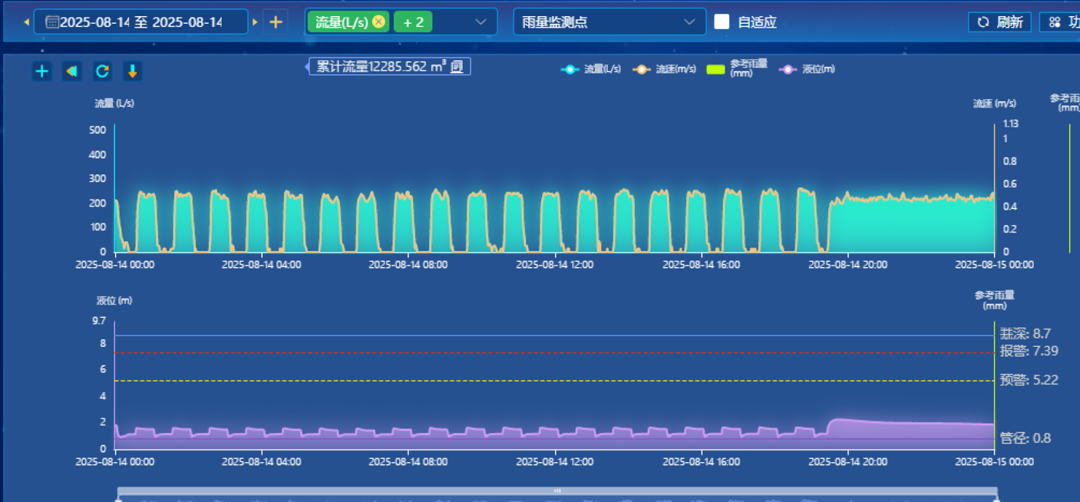
Task: Click the yellow download arrow icon
Action: tap(132, 71)
